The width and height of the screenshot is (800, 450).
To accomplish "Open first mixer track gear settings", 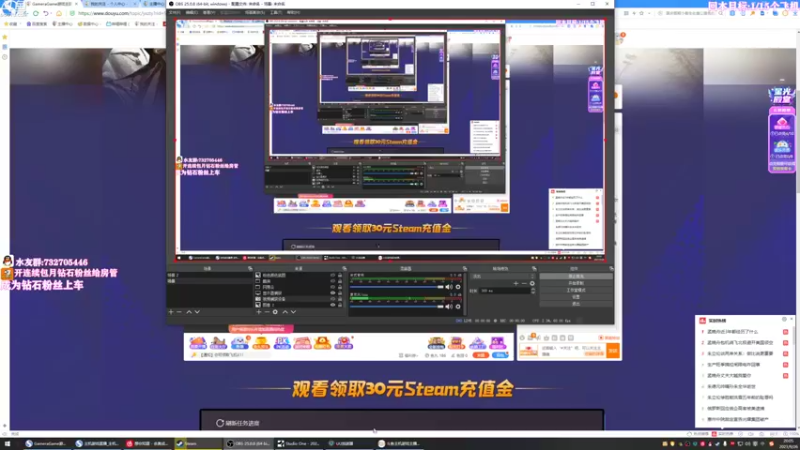I will point(458,287).
